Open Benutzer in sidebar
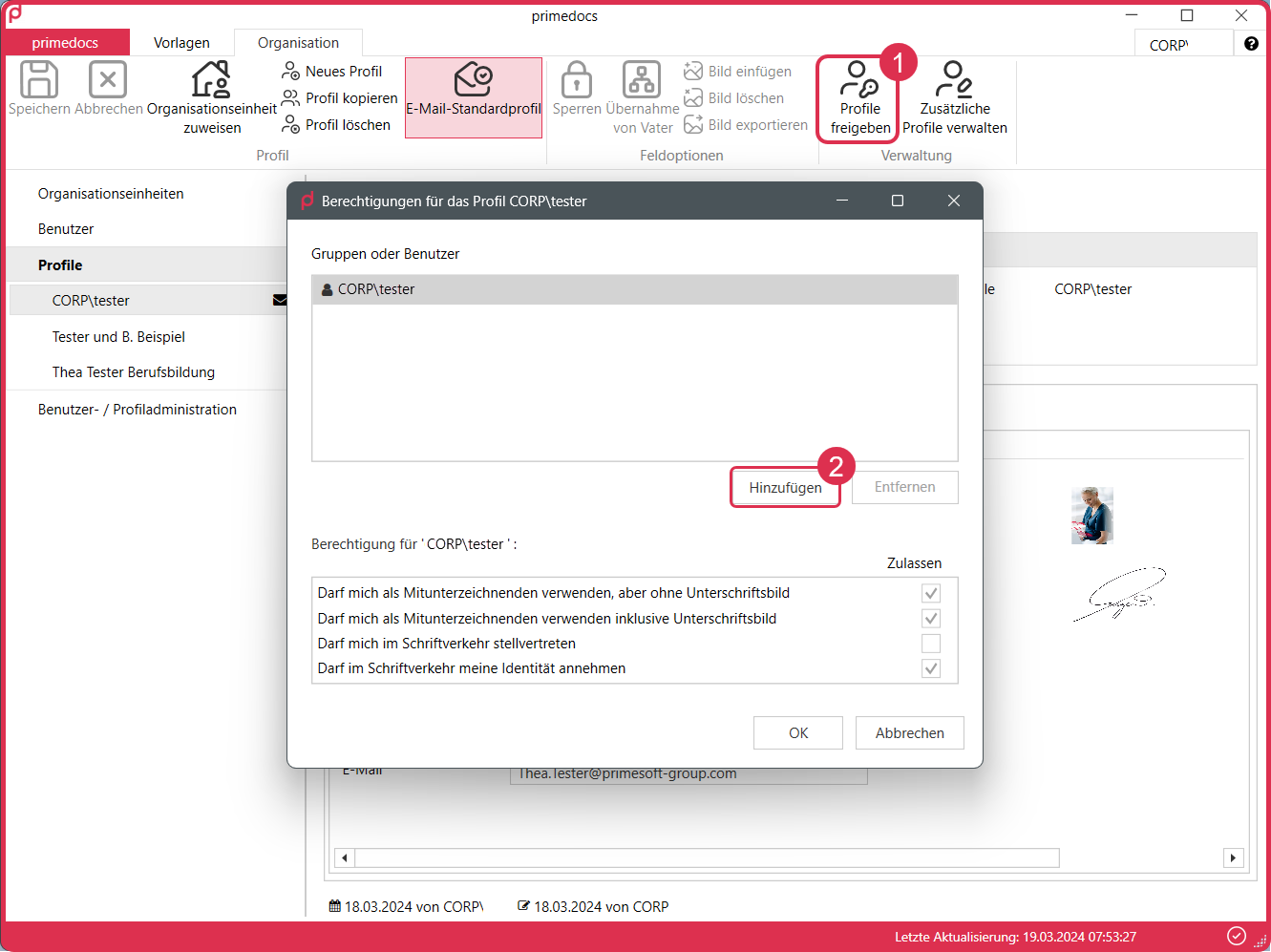The height and width of the screenshot is (952, 1271). 66,229
